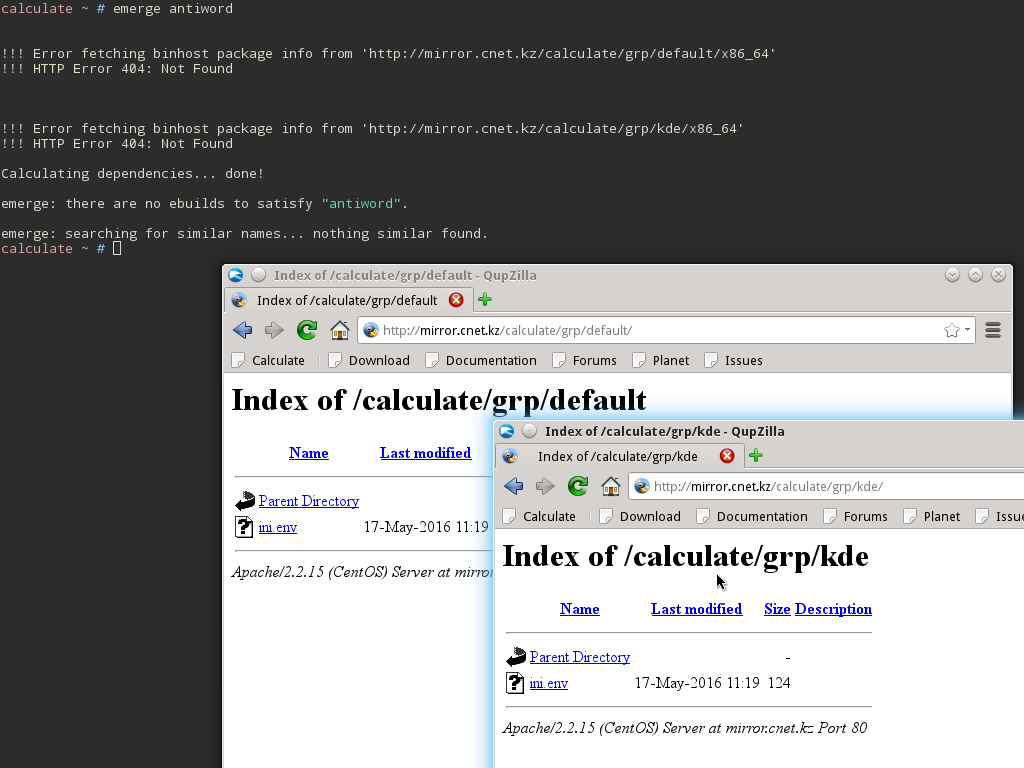The height and width of the screenshot is (768, 1024).
Task: Sort by Last modified in default index page
Action: [x=425, y=453]
